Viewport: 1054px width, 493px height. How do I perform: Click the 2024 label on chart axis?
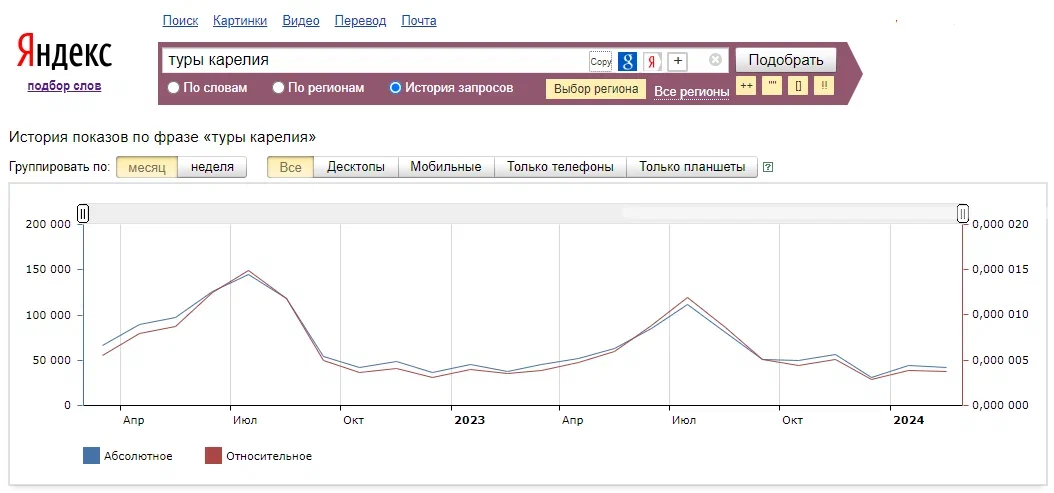click(x=908, y=420)
